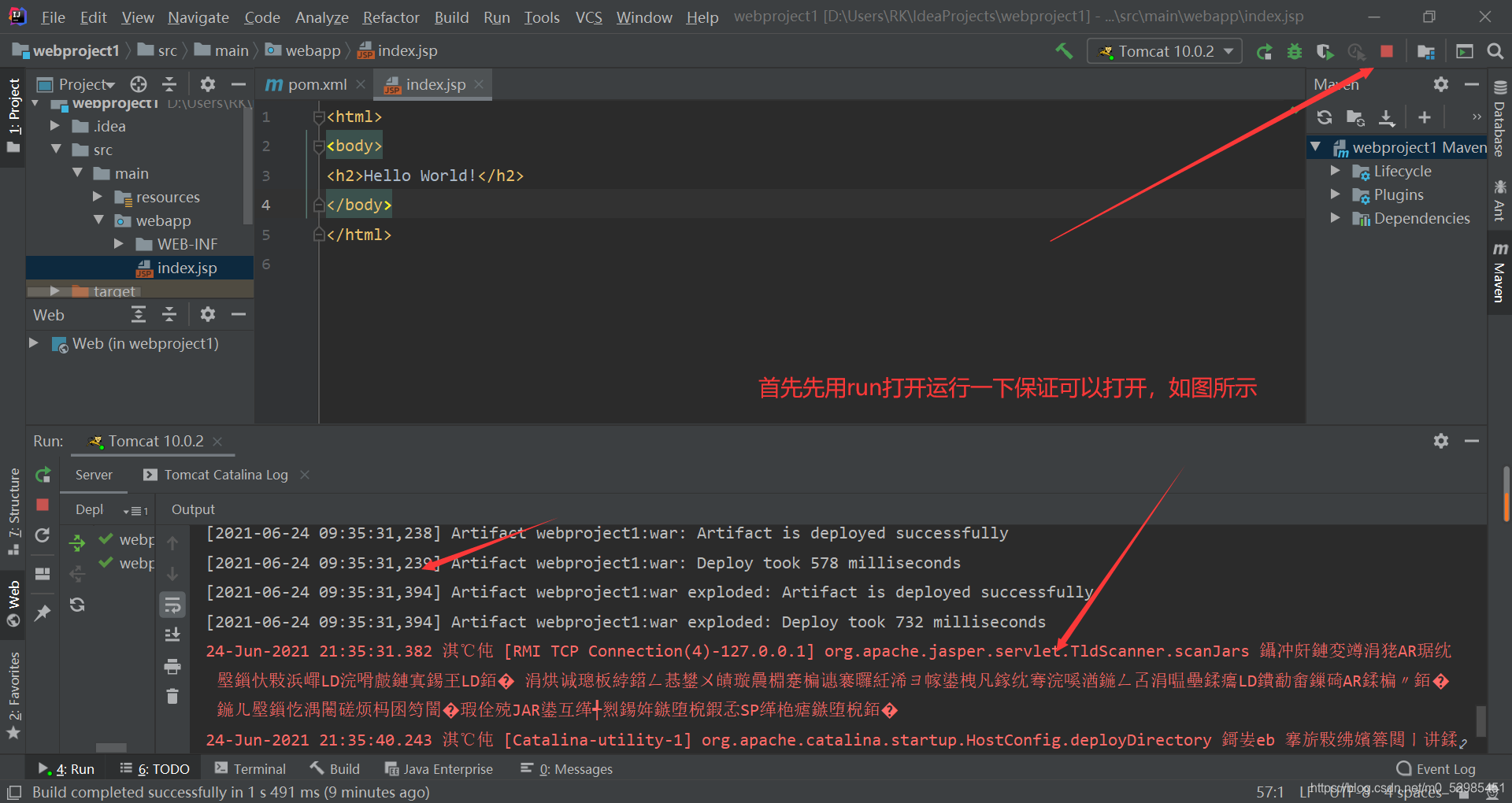Click Rerun Tomcat icon in Run panel
This screenshot has width=1512, height=803.
click(x=43, y=475)
